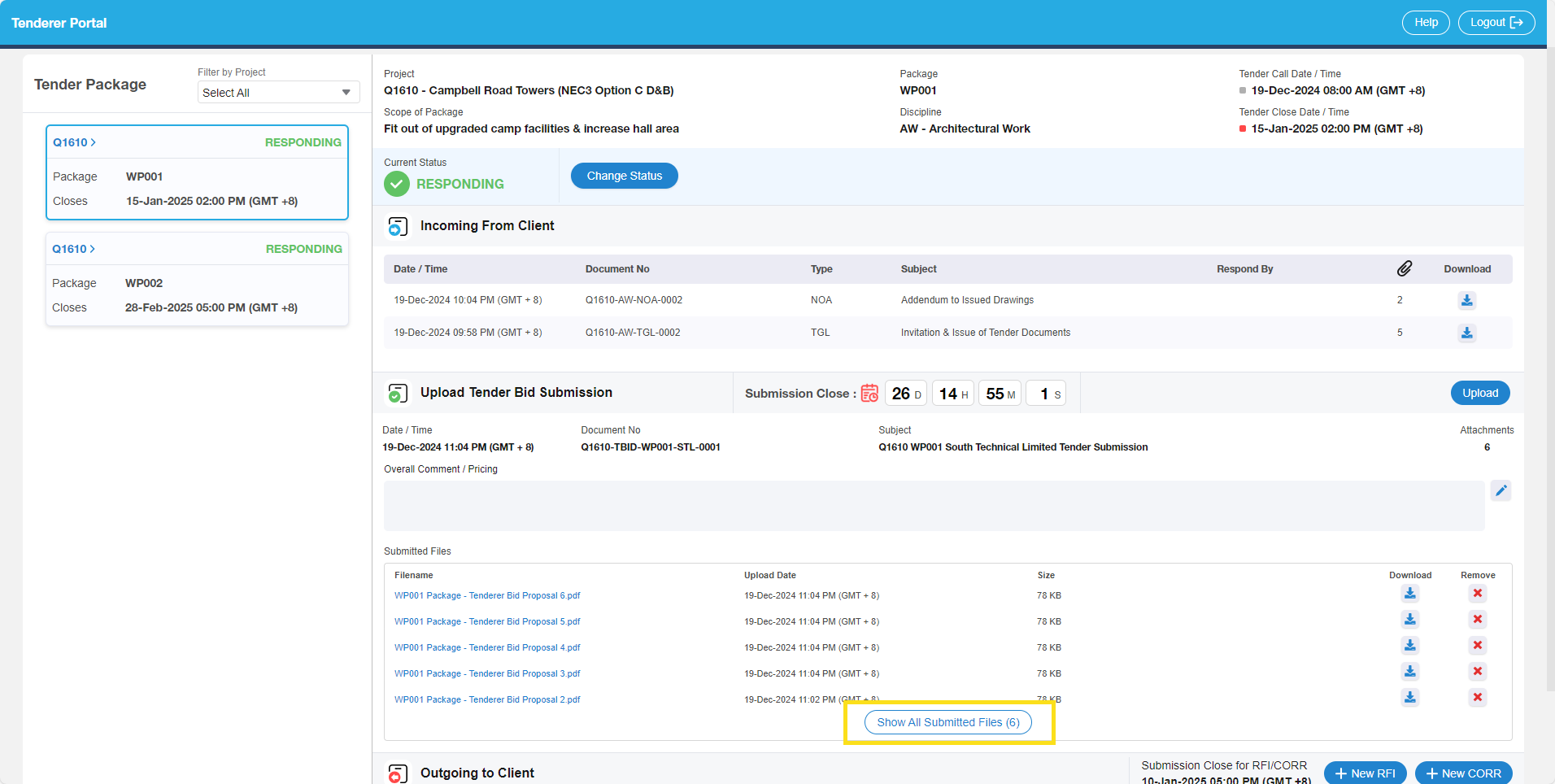
Task: Expand Q1610 chevron on WP002 card
Action: [x=92, y=249]
